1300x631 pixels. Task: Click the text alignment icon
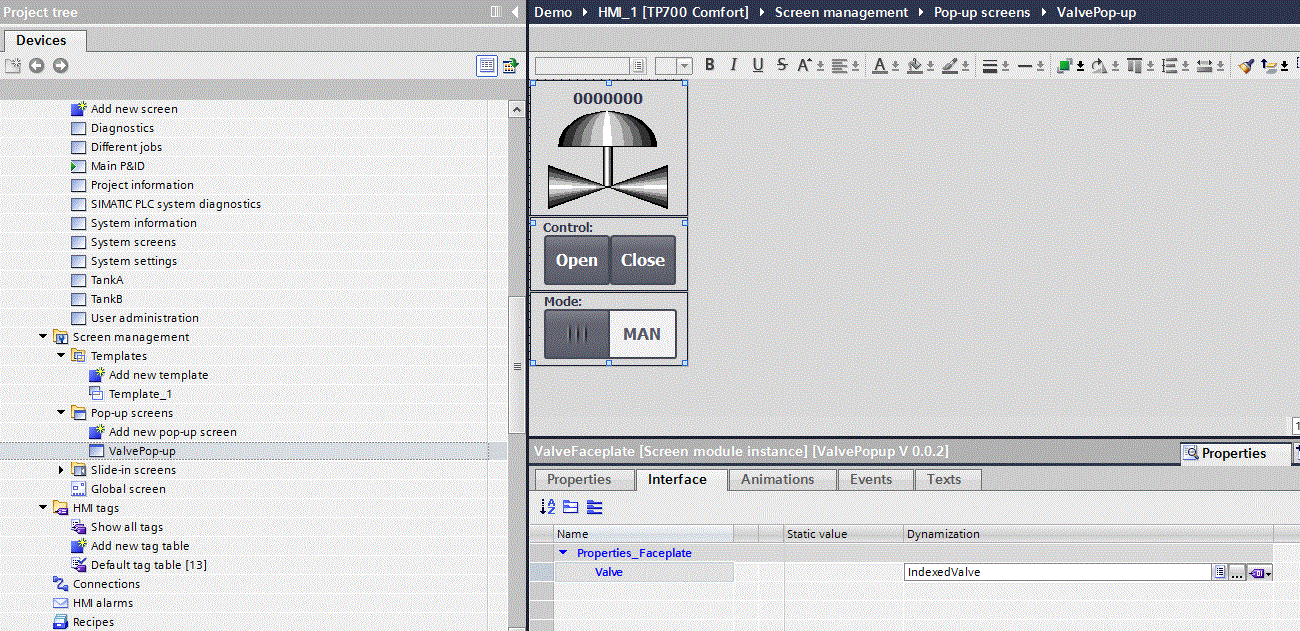840,65
